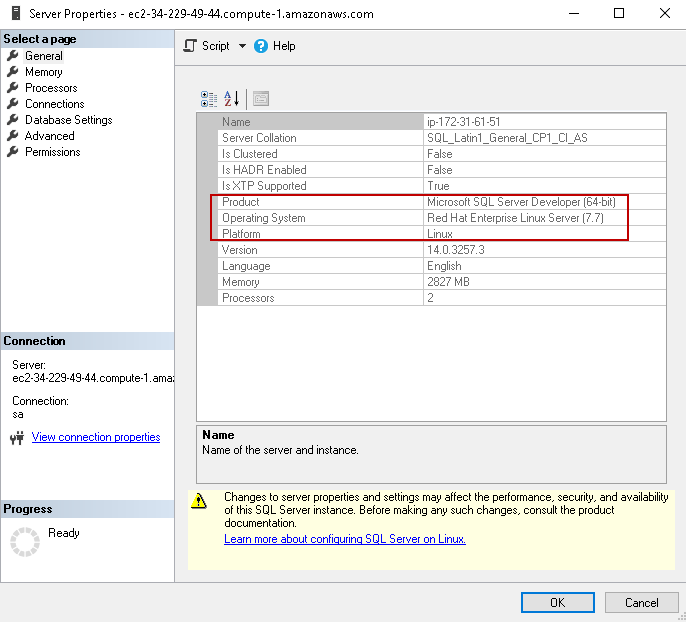Click the Help question mark icon

pos(261,46)
